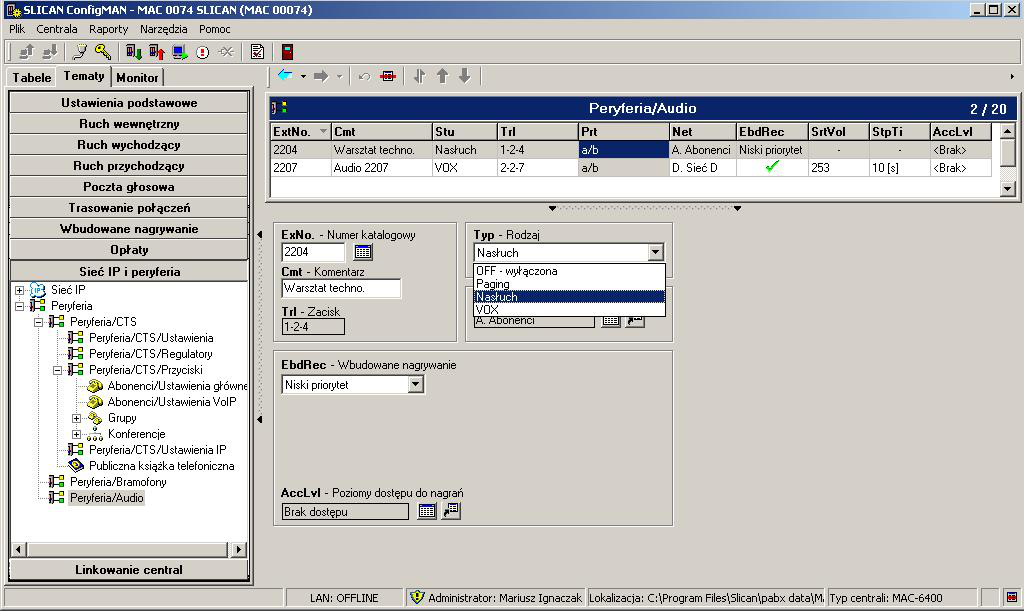Open Poczta głosowa section
The height and width of the screenshot is (611, 1024).
pyautogui.click(x=129, y=187)
